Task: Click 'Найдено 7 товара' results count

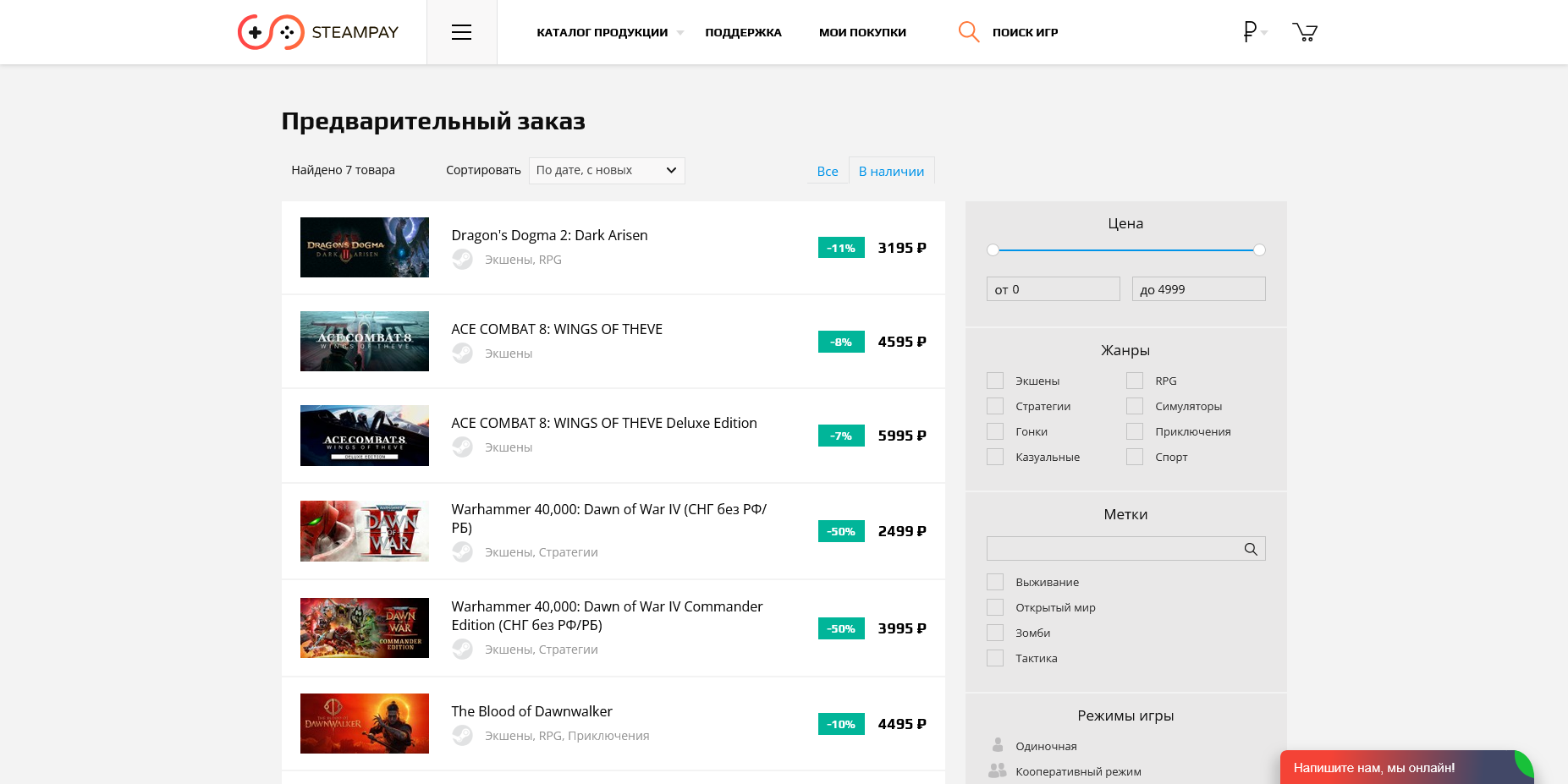Action: (343, 170)
